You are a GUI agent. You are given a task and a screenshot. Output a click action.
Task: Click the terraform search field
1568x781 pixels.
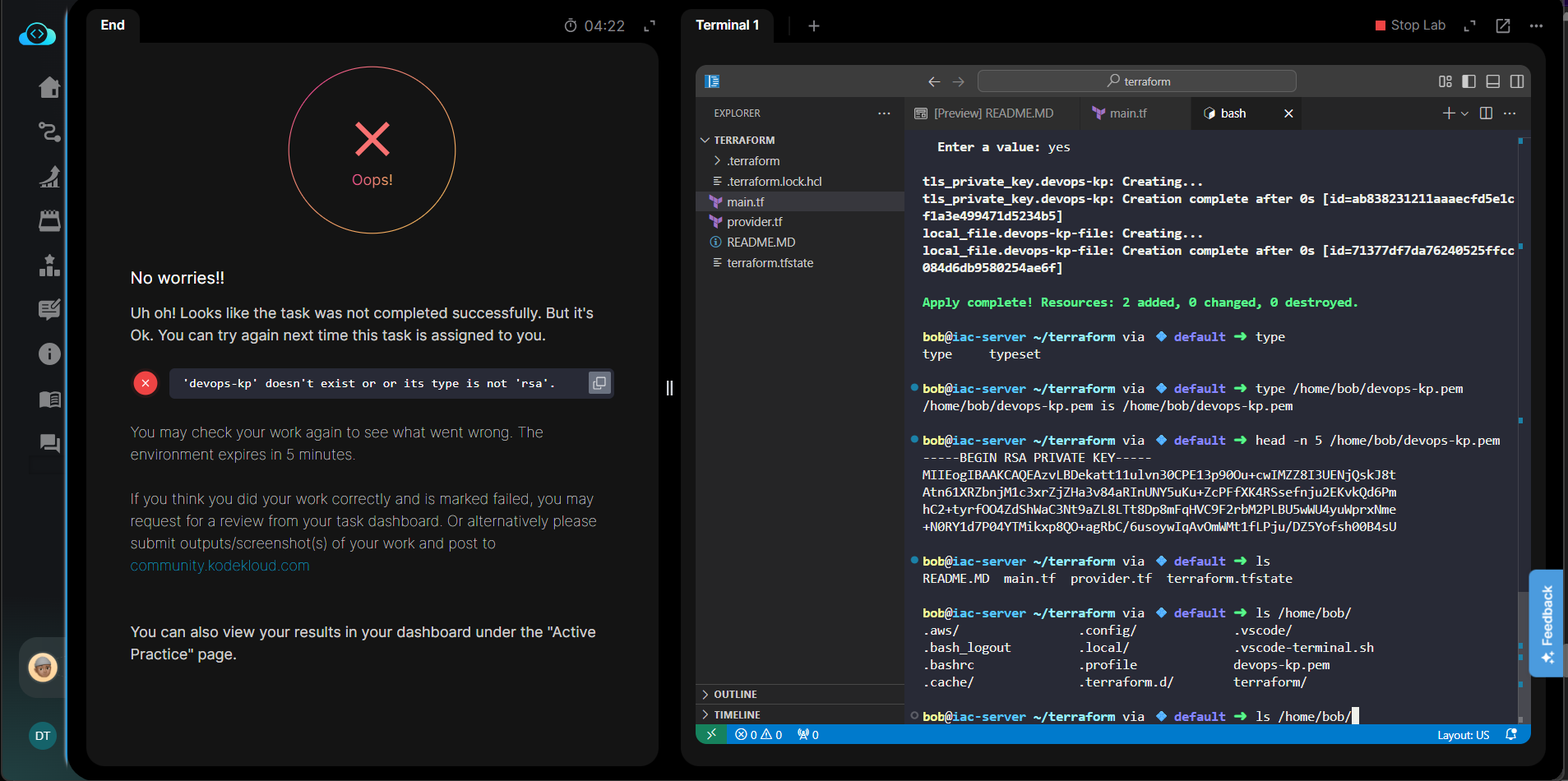(1135, 81)
